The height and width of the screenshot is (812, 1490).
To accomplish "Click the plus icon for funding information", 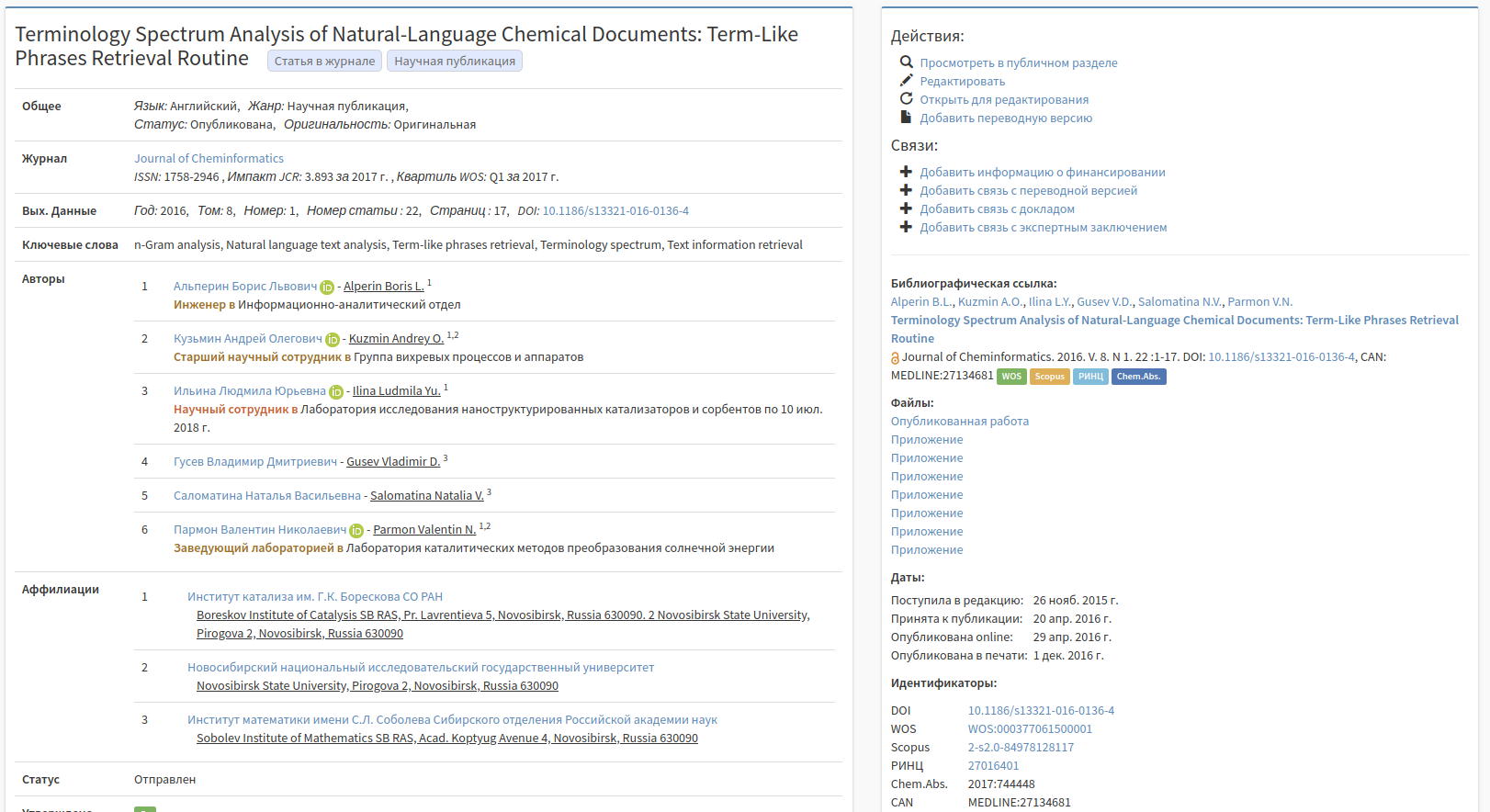I will click(x=906, y=172).
